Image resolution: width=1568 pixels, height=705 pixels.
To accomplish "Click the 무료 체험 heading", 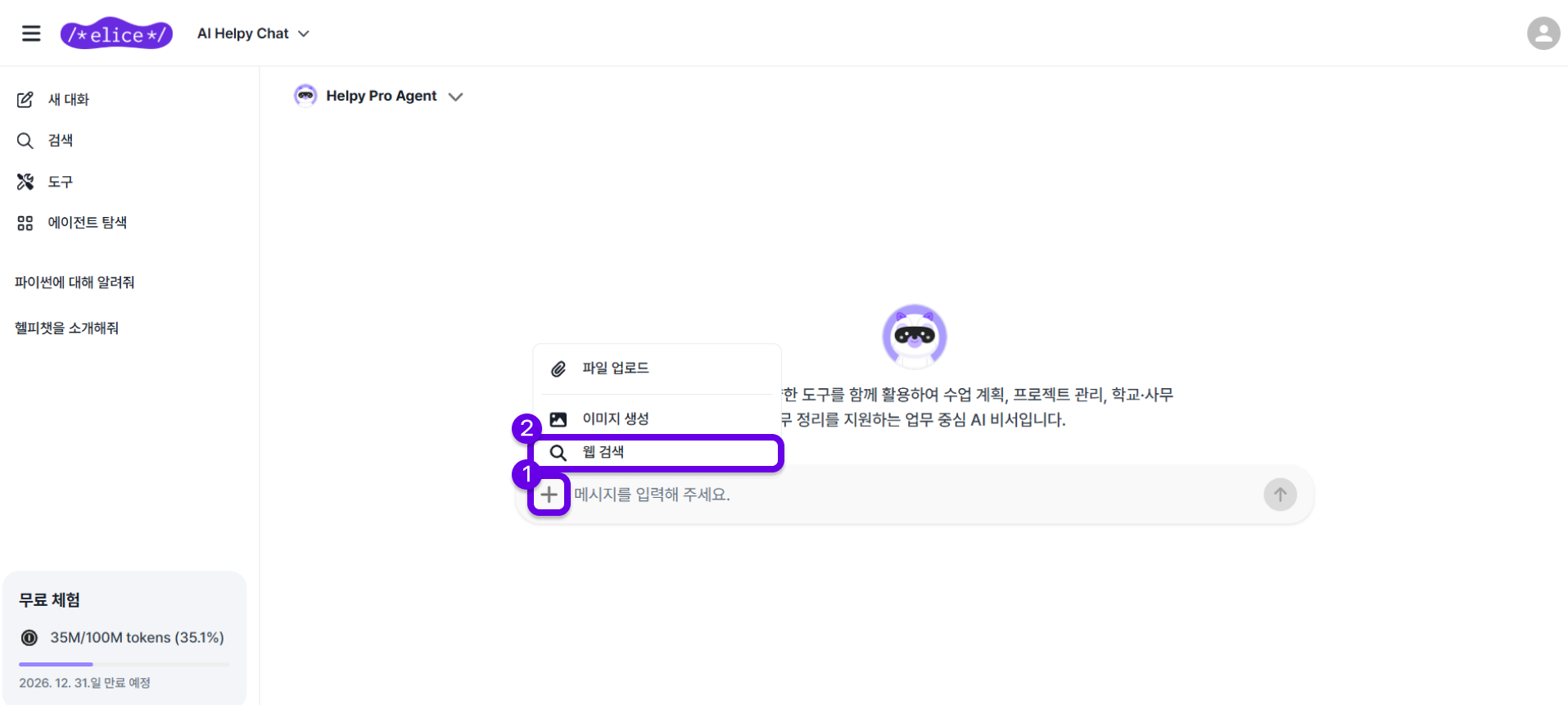I will coord(50,600).
